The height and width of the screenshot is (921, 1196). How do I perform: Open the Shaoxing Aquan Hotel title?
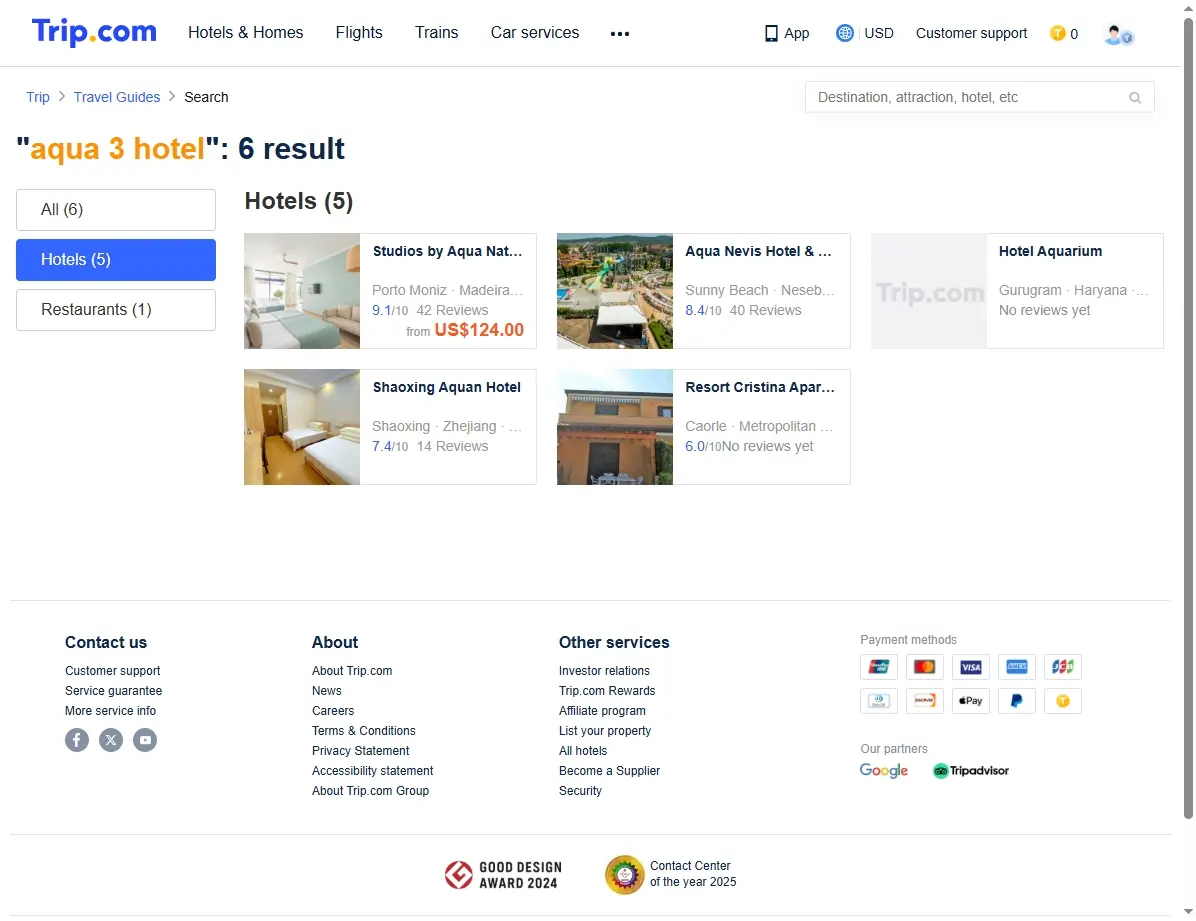447,387
